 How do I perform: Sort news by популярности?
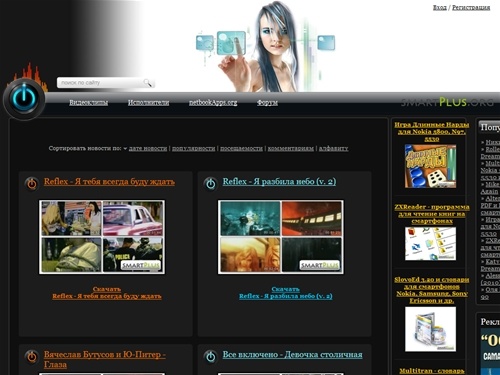coord(193,148)
